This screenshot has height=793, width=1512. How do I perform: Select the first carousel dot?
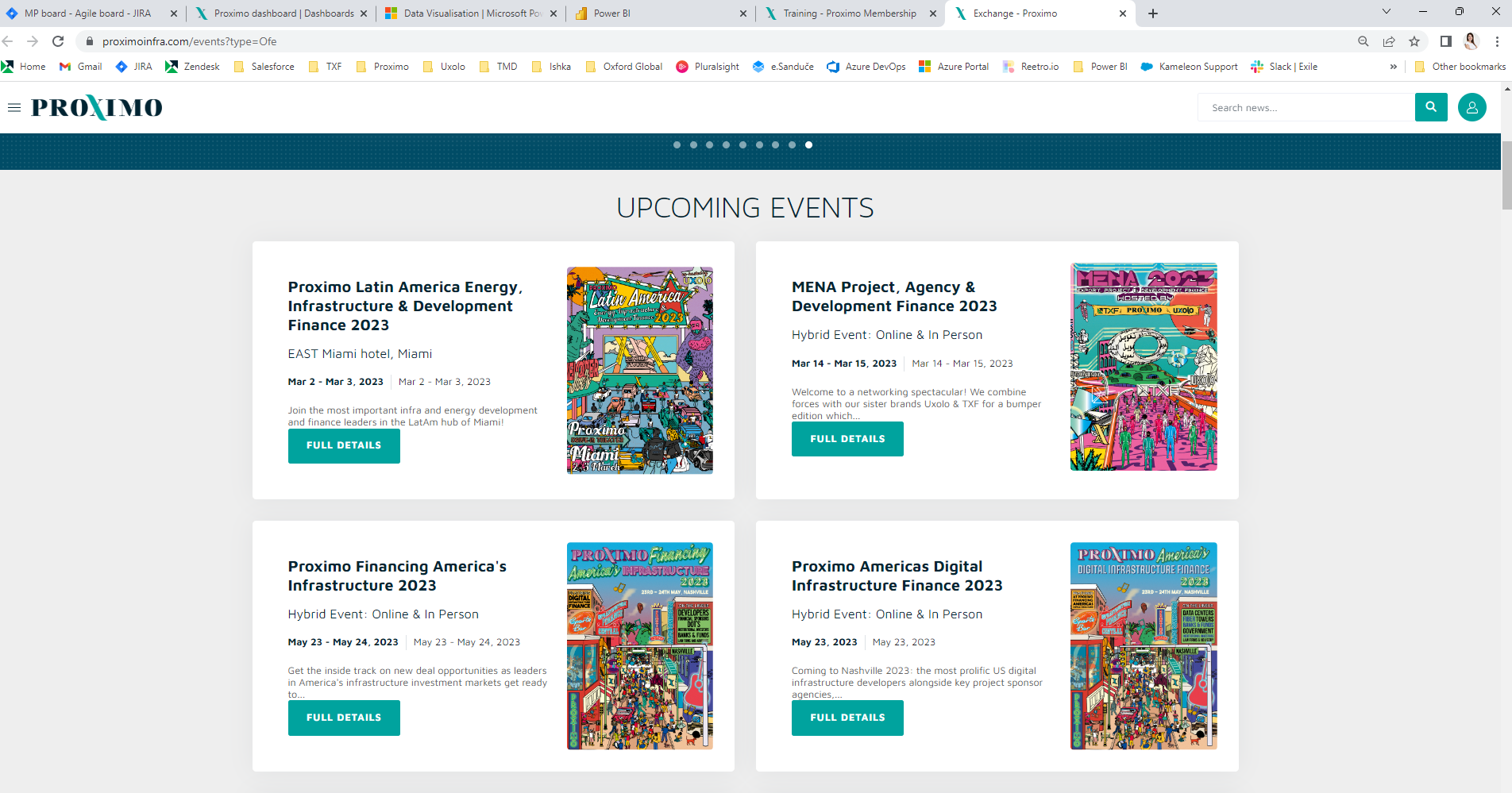pos(677,145)
